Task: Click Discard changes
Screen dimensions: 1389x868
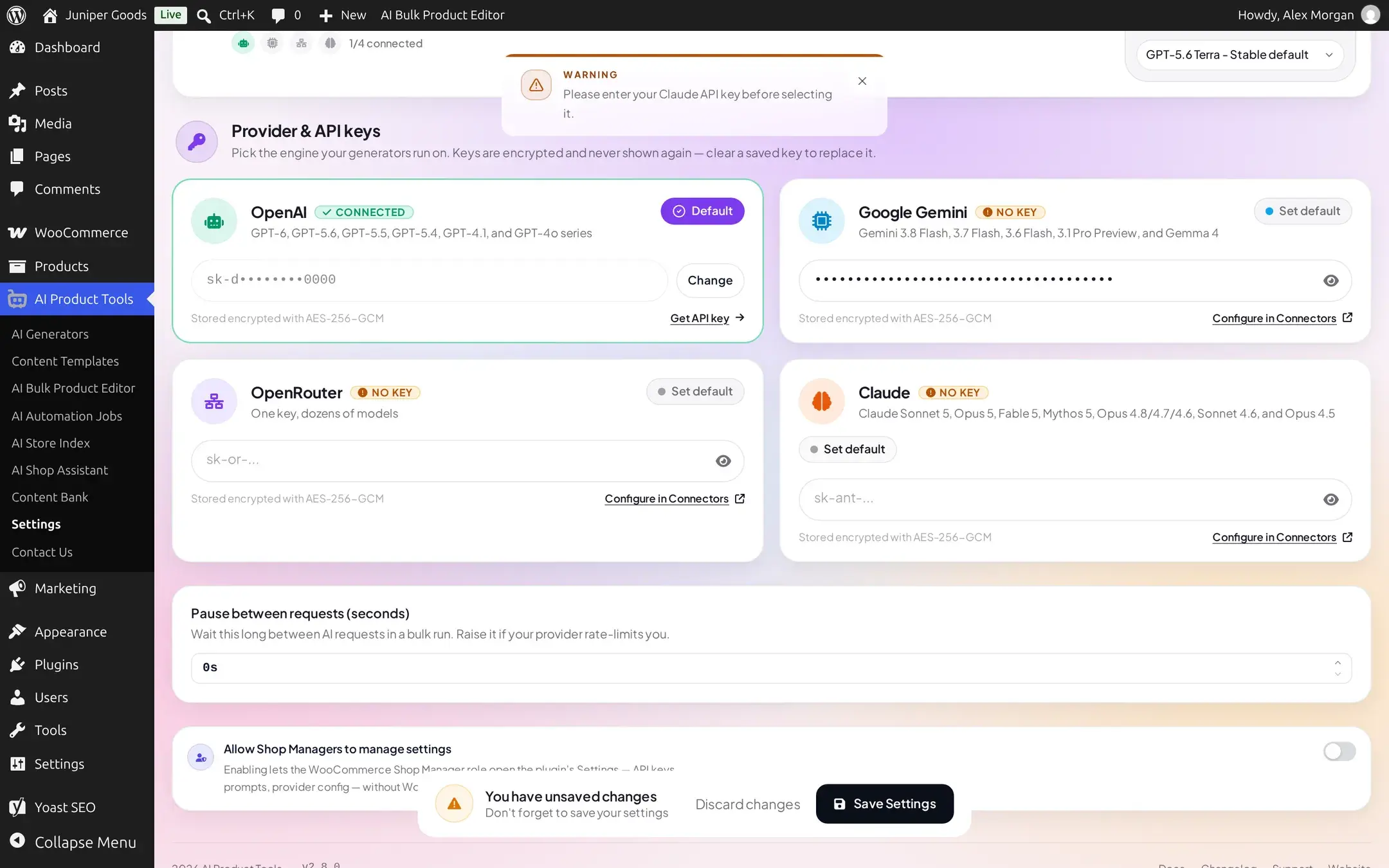Action: 748,804
